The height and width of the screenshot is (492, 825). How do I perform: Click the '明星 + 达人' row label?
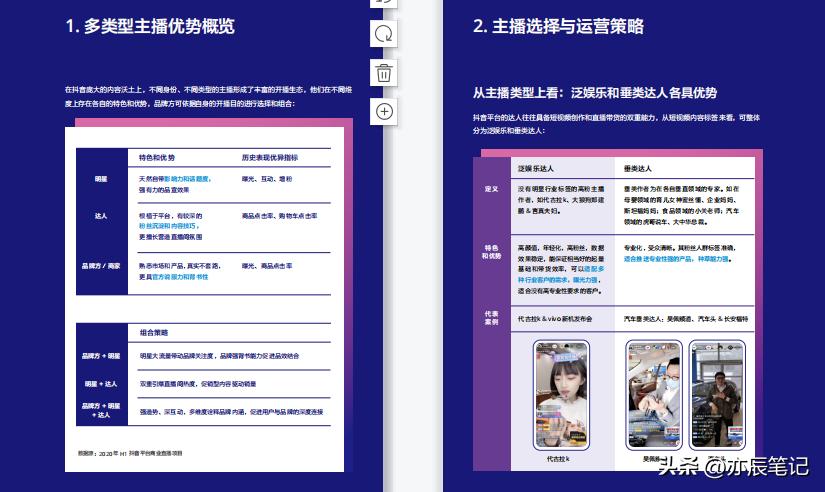point(101,384)
